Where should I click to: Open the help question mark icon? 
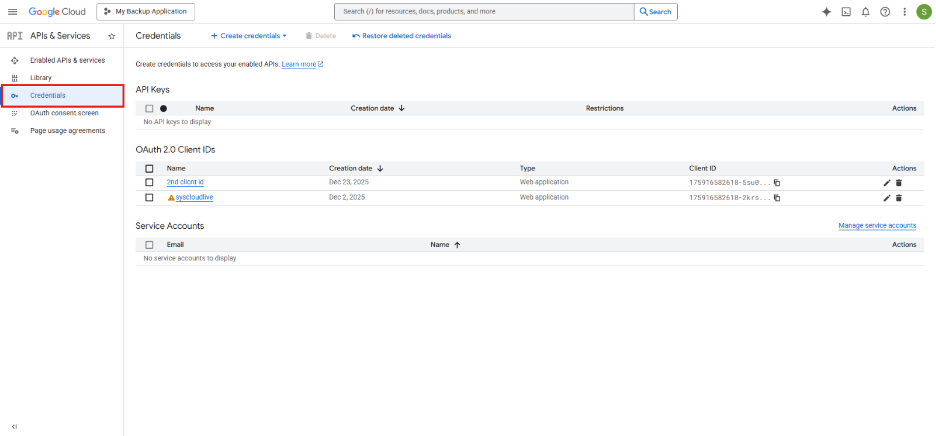click(885, 12)
